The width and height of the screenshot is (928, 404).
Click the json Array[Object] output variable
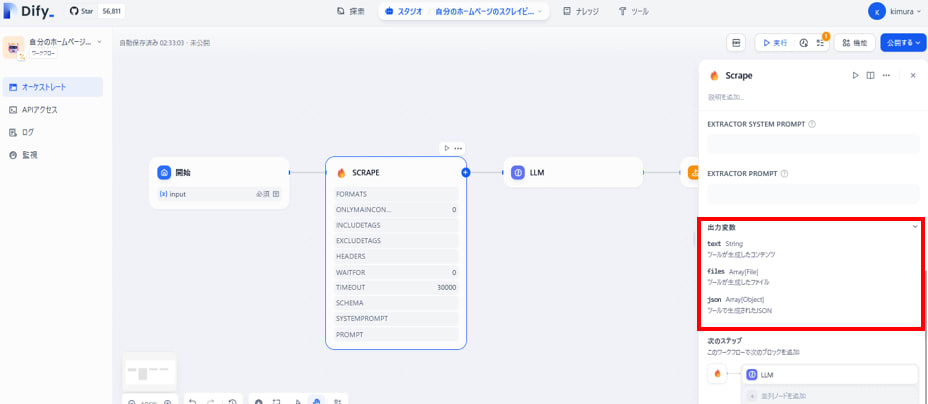click(x=736, y=299)
